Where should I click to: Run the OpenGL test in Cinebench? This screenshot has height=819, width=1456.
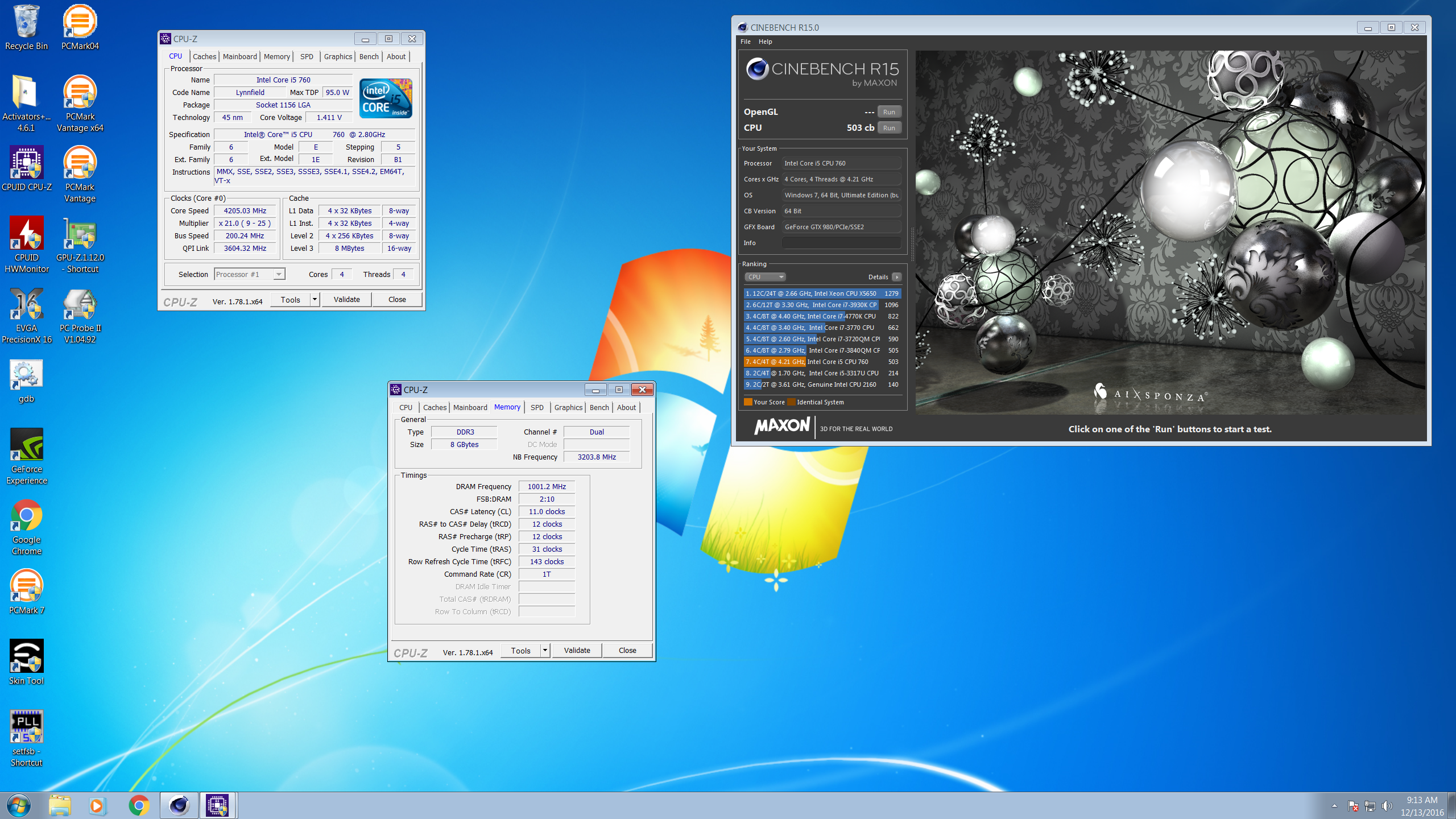click(889, 112)
